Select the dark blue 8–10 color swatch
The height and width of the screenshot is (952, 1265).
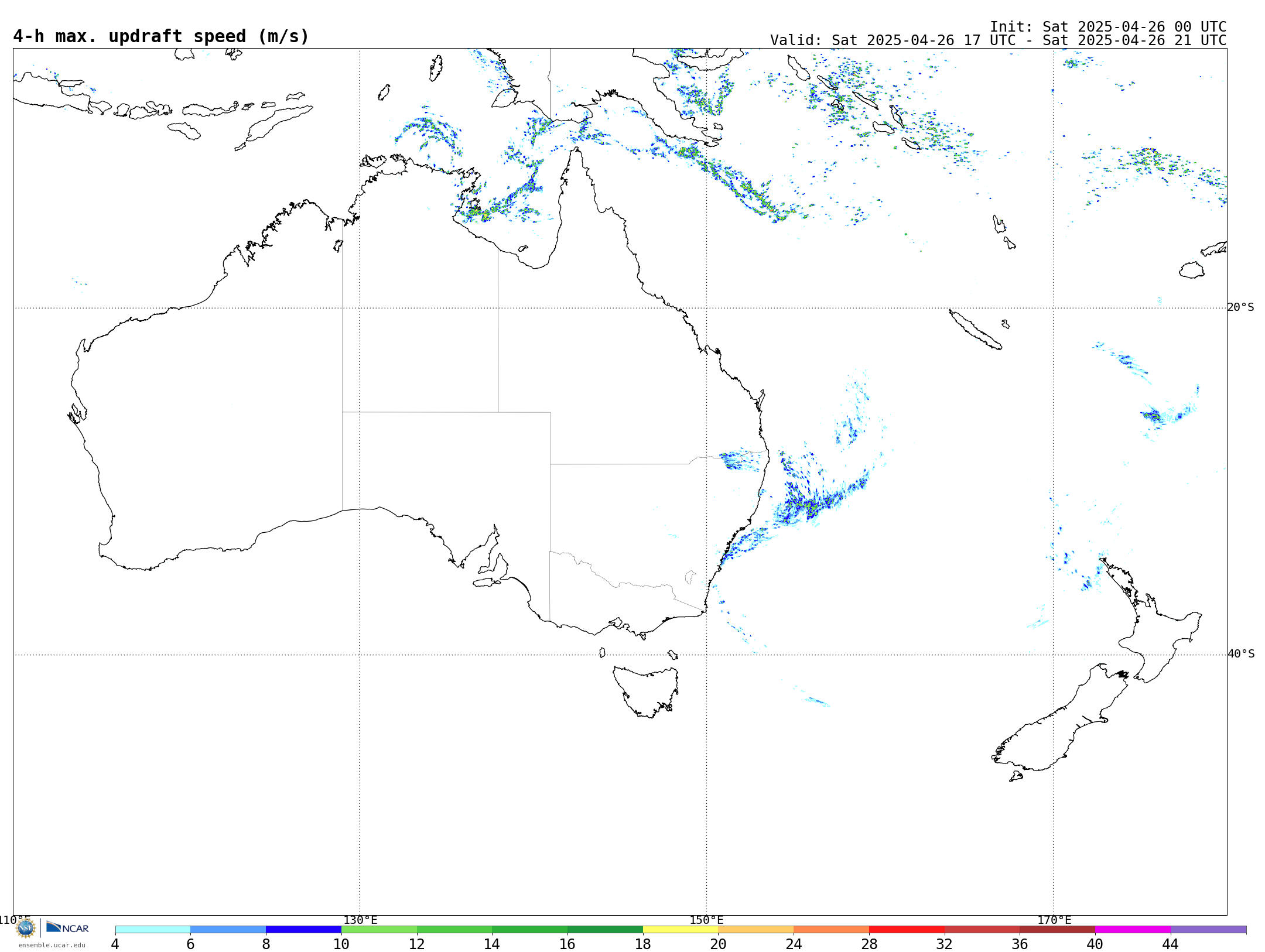pyautogui.click(x=303, y=930)
